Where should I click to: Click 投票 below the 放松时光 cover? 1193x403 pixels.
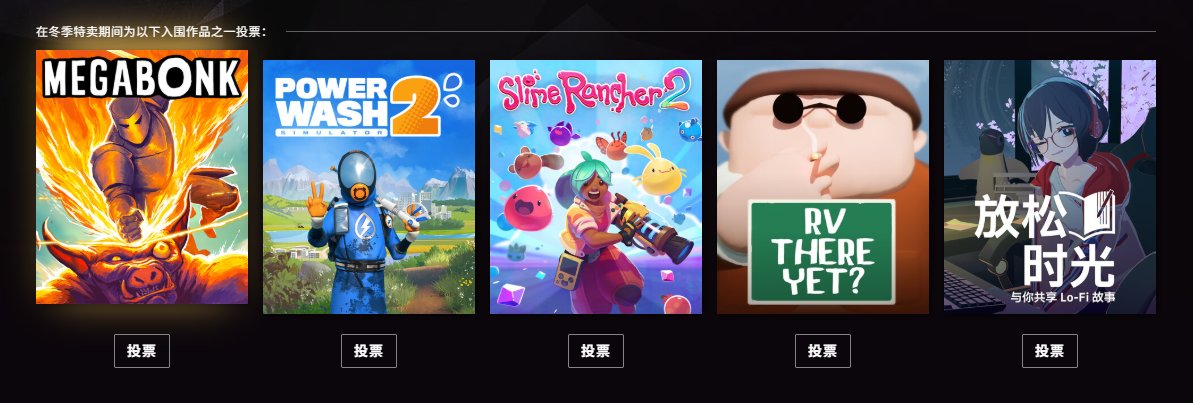tap(1050, 351)
